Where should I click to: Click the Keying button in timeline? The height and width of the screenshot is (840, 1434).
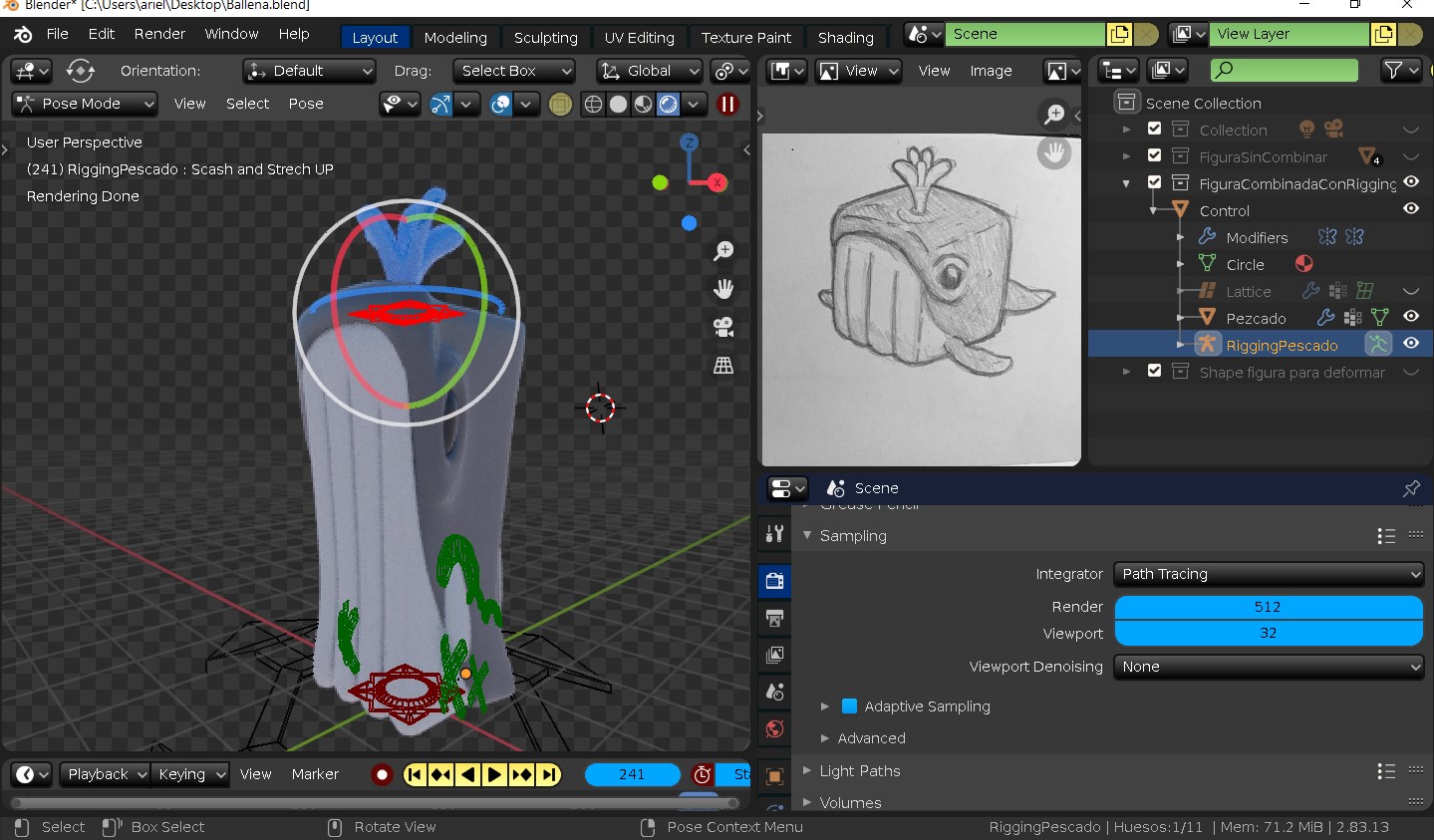(190, 774)
